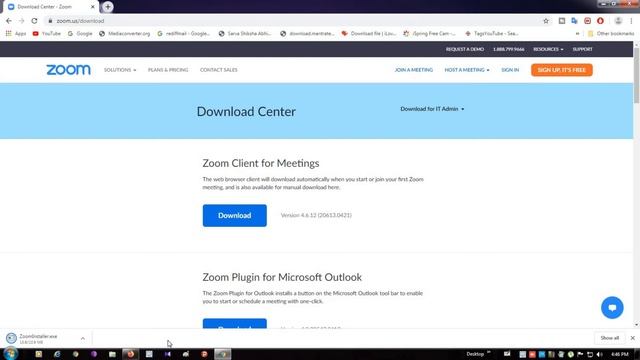Click Sign Up, It's Free button
Viewport: 640px width, 360px height.
pyautogui.click(x=562, y=70)
